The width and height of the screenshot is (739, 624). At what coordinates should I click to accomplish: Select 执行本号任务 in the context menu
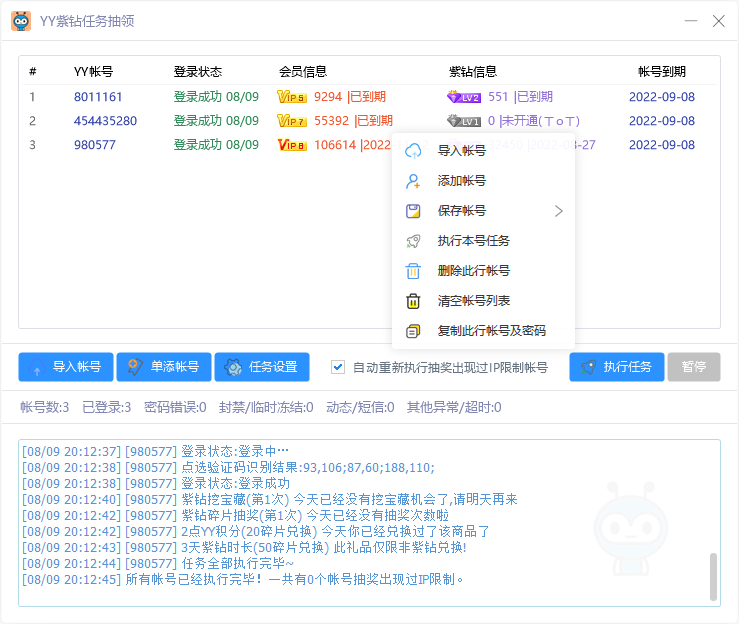[x=483, y=241]
